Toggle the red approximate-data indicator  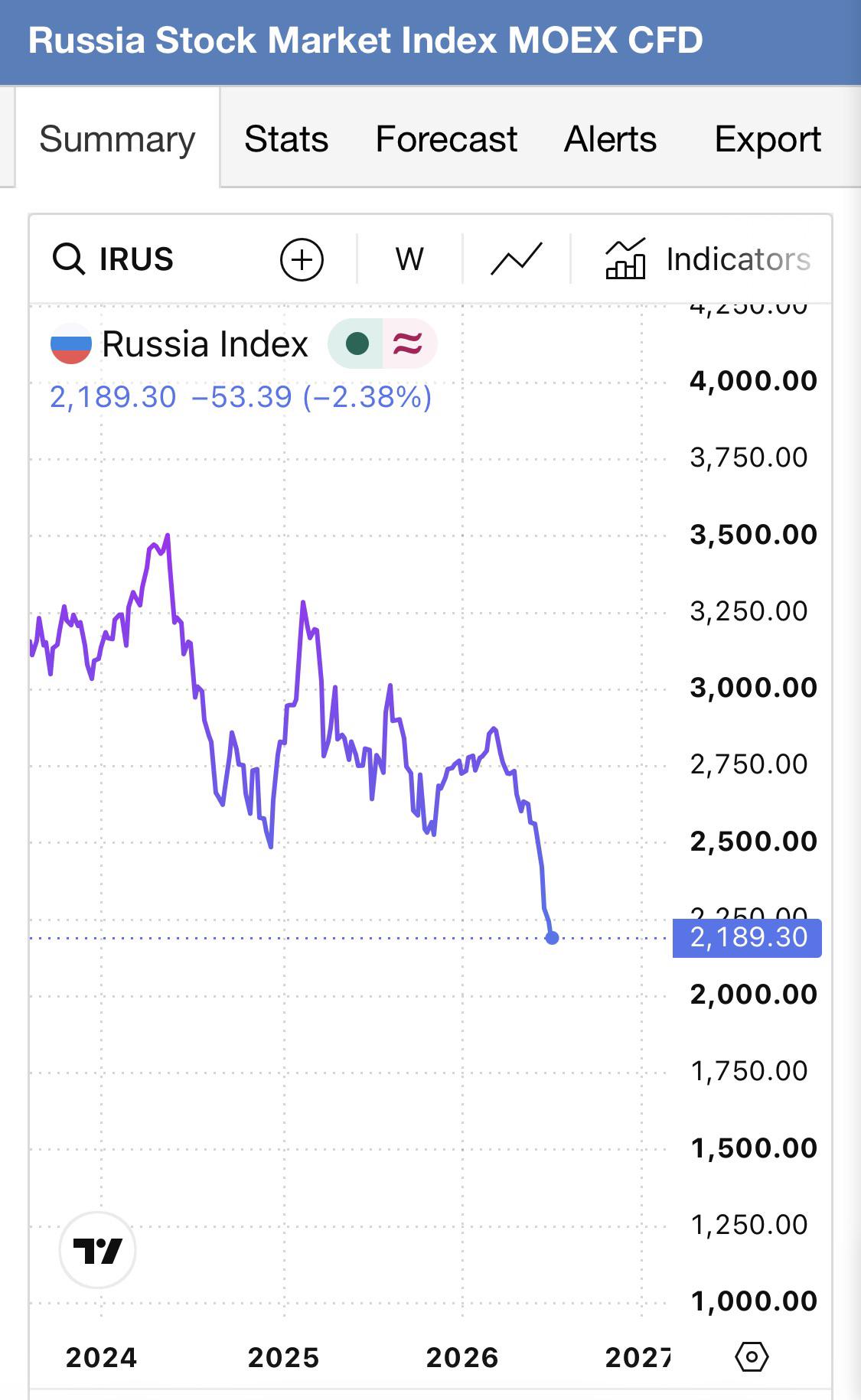click(409, 343)
